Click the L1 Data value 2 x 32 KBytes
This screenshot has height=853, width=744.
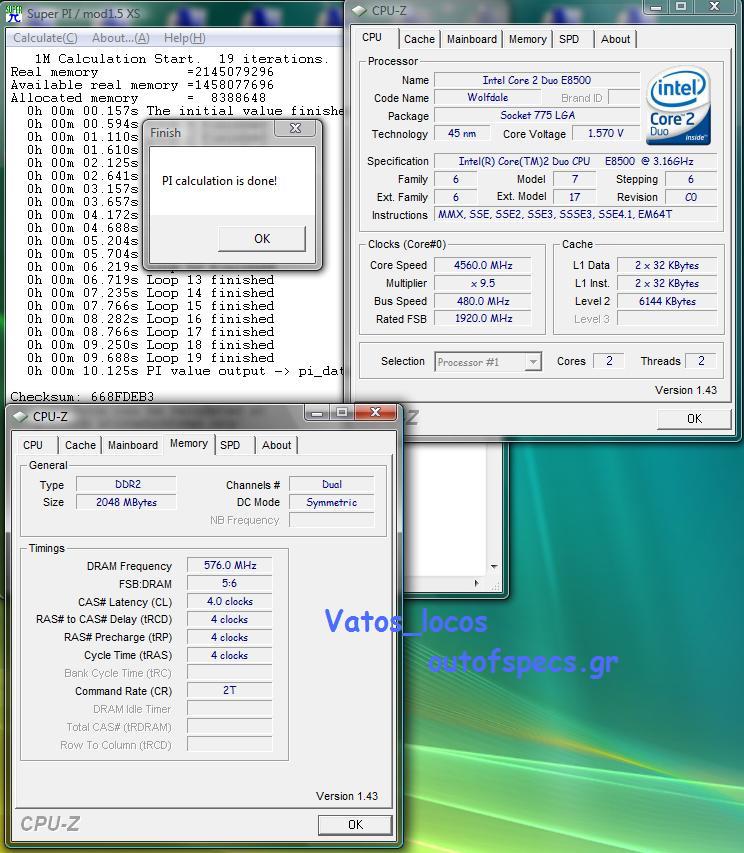click(667, 265)
